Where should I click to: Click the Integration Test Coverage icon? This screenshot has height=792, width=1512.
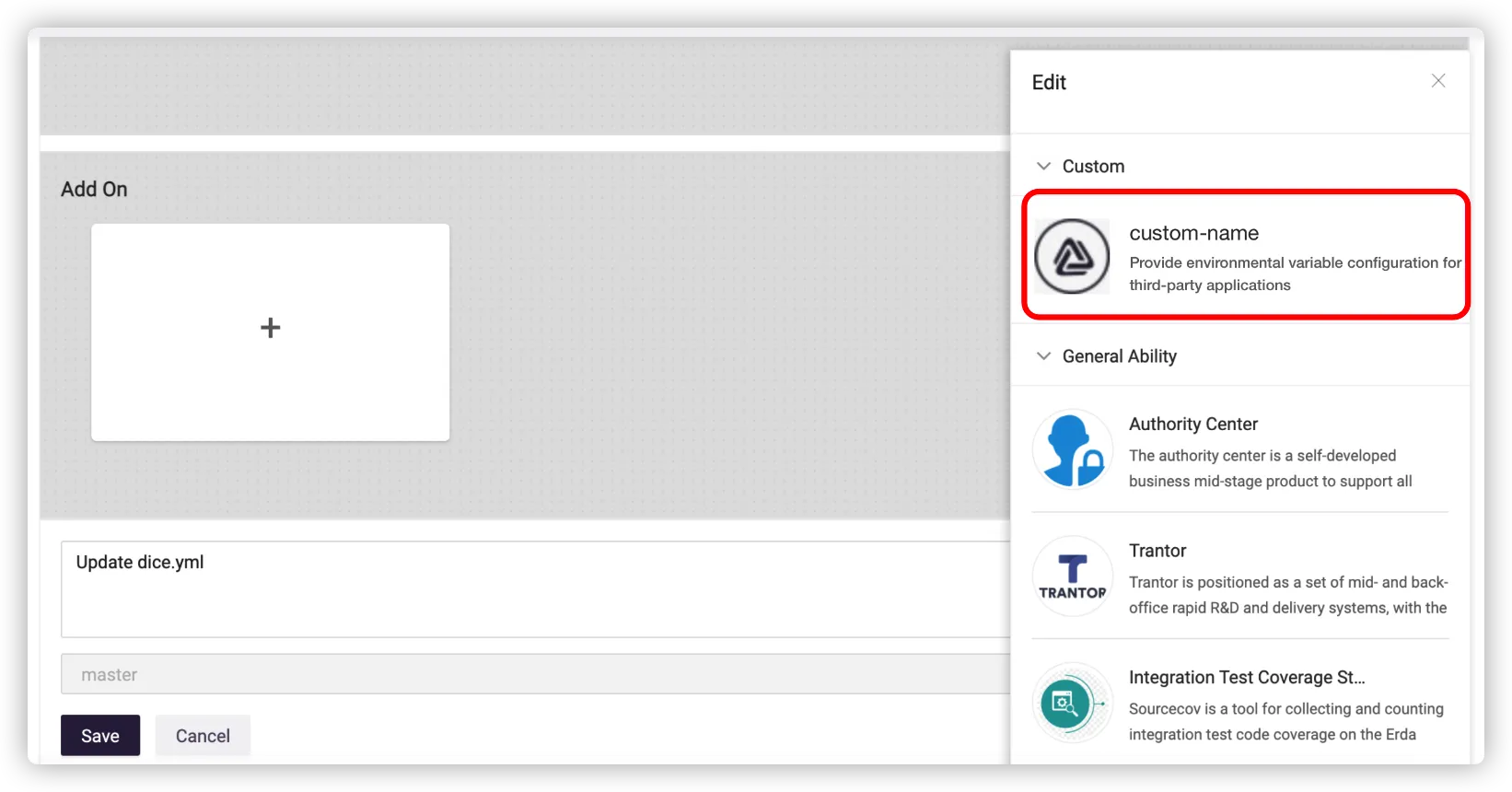1071,704
